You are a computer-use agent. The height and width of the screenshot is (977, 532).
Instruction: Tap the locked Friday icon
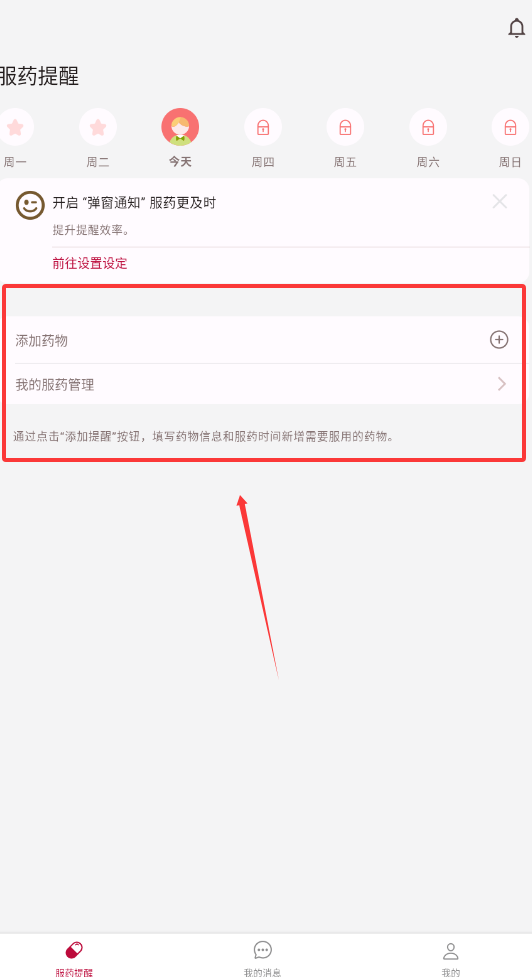point(345,127)
